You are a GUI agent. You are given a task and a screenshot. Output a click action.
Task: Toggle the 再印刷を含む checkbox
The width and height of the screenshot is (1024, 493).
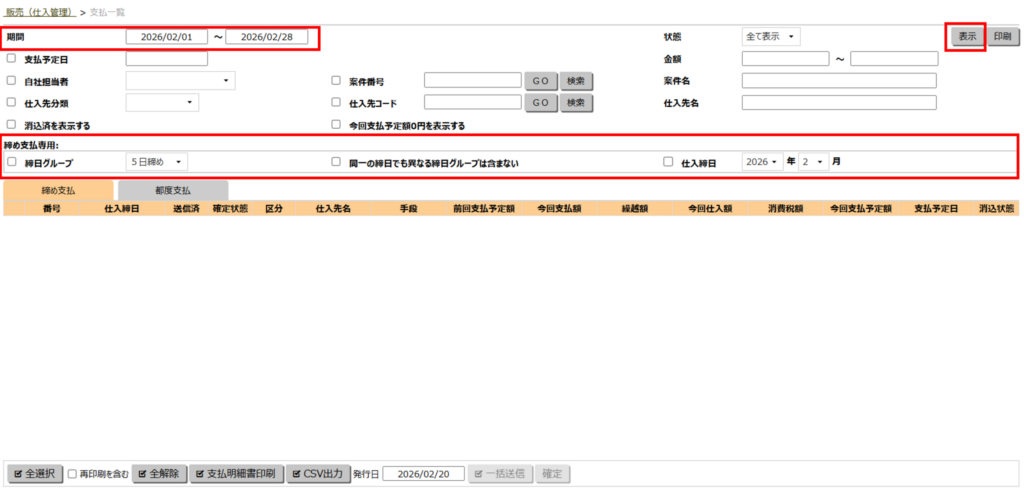tap(72, 473)
